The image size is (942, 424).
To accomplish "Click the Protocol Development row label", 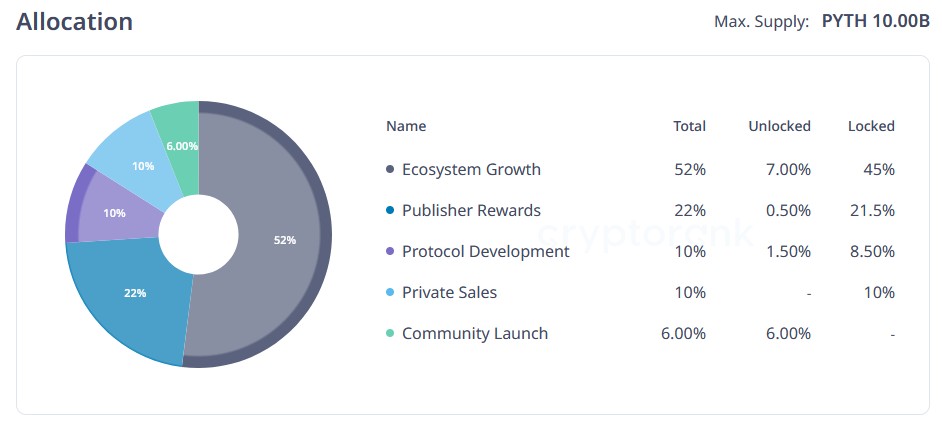I will point(485,252).
